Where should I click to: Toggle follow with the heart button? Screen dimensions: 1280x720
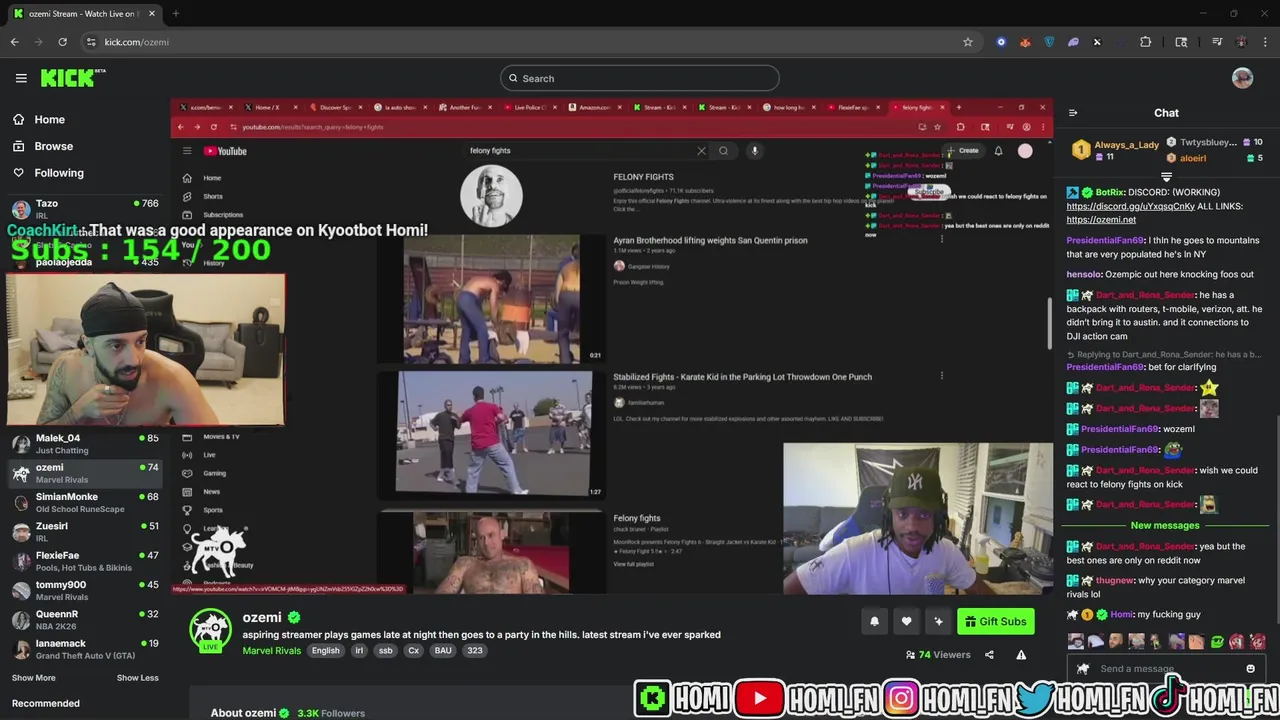(x=906, y=621)
